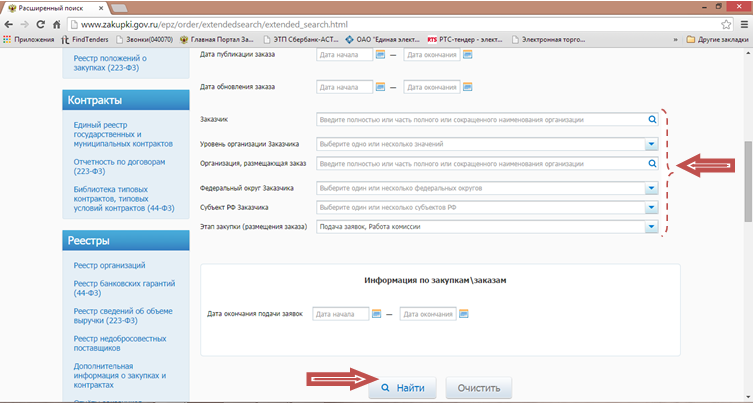
Task: Bookmark this page with the star icon
Action: coord(726,23)
